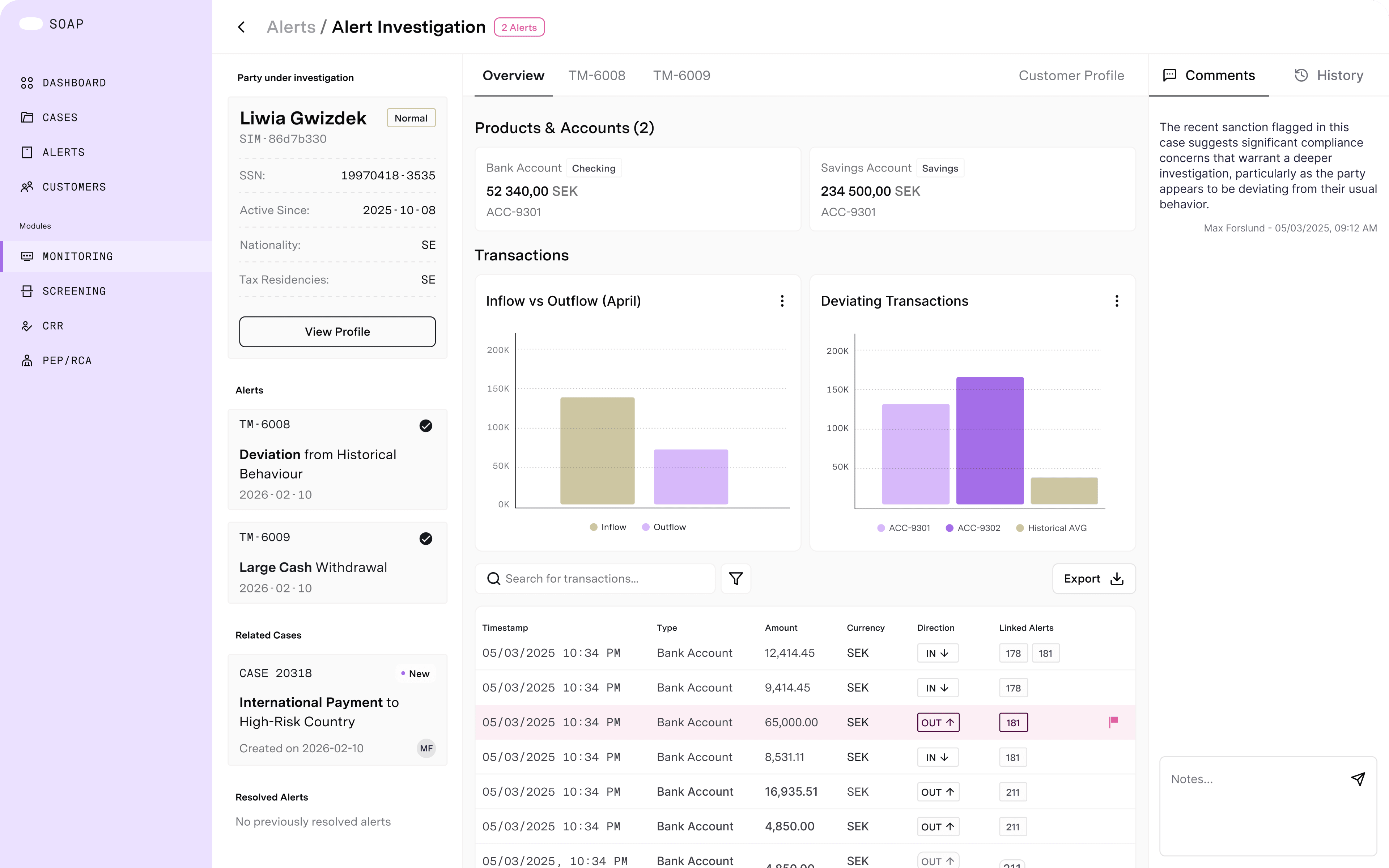Click ACC-9302 legend color swatch
The image size is (1389, 868).
coord(950,528)
